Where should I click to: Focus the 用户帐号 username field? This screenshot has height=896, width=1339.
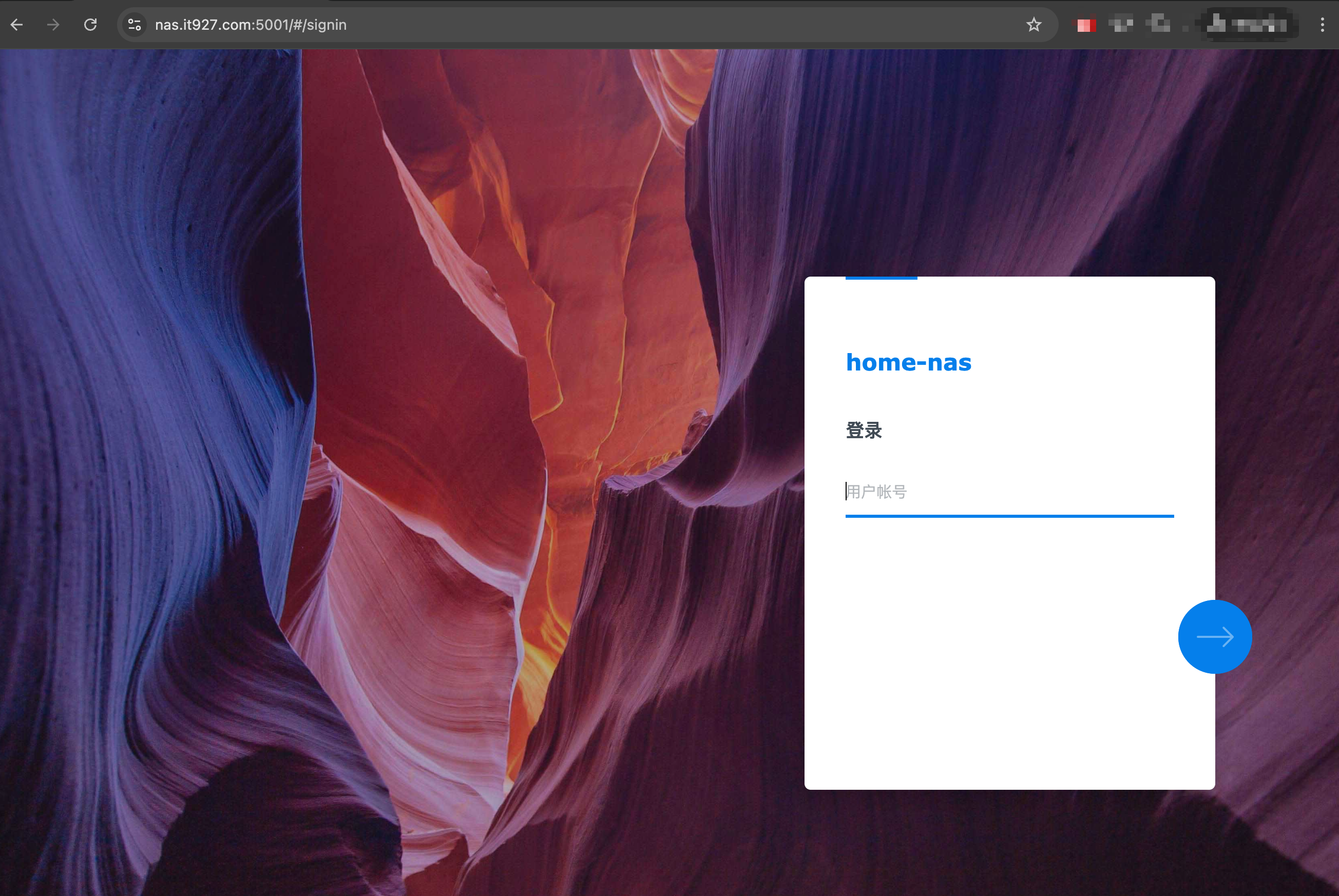point(1009,492)
